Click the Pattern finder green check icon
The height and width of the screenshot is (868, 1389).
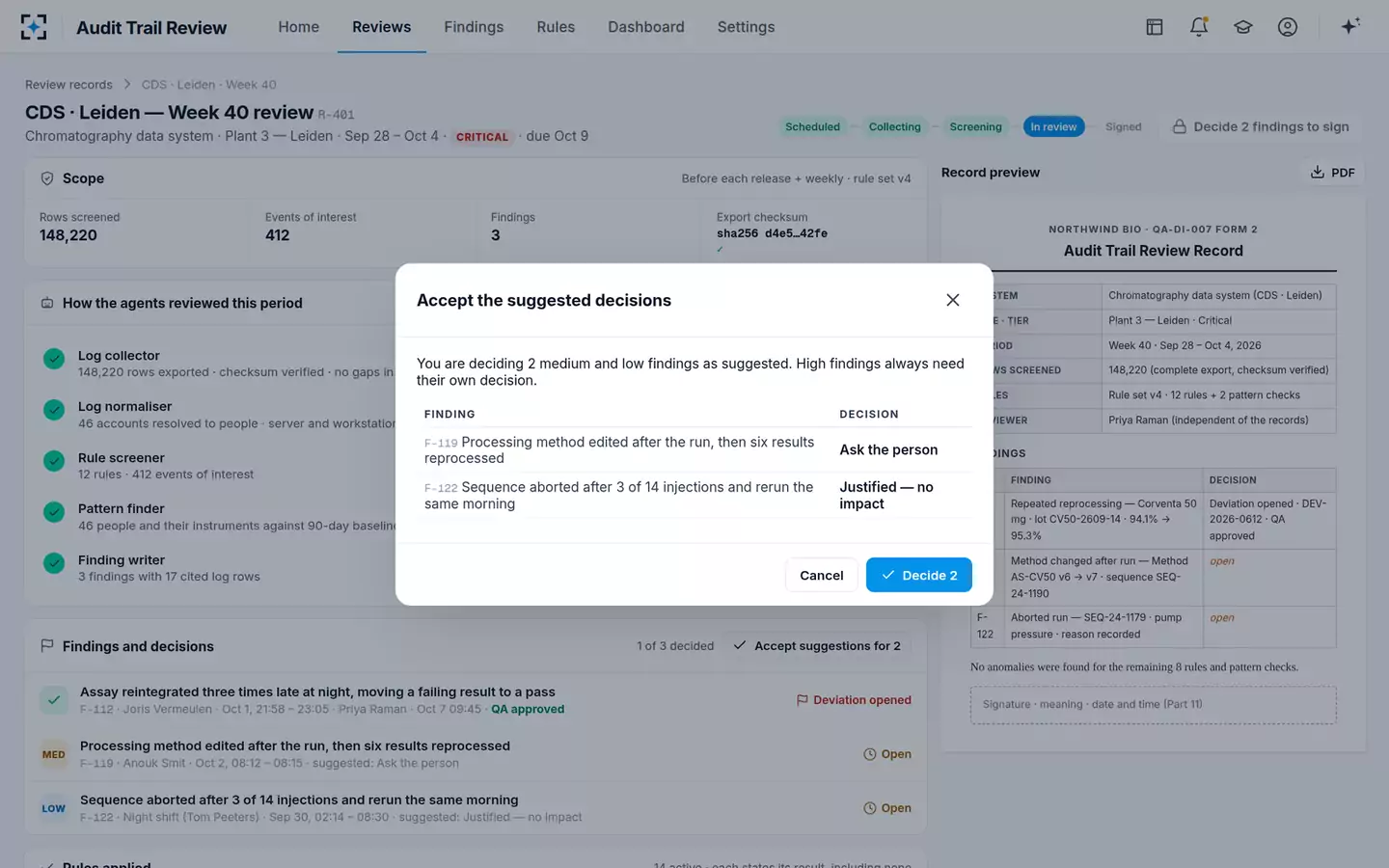[54, 512]
